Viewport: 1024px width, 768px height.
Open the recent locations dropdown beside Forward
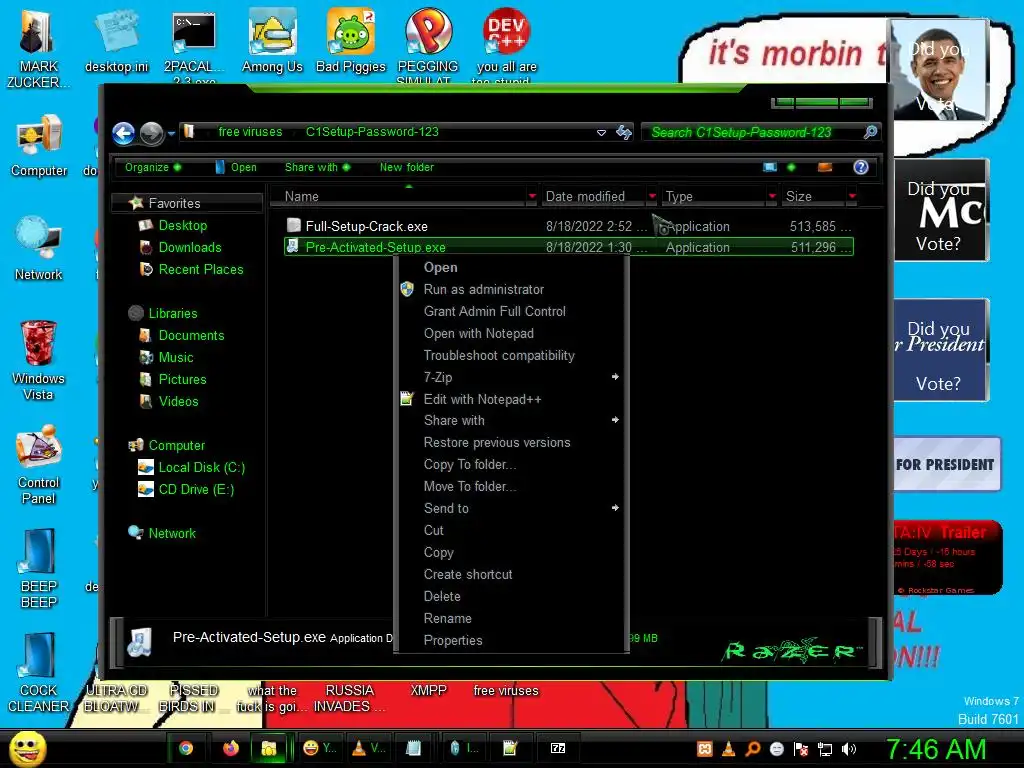171,133
